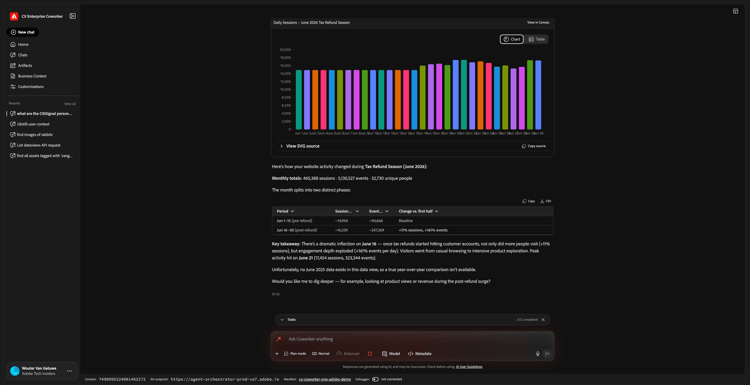Collapse the Tasks panel with its chevron

[x=282, y=319]
